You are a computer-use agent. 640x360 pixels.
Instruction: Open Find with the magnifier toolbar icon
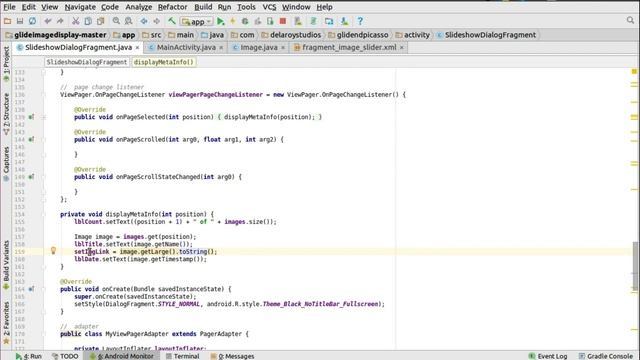tap(116, 21)
